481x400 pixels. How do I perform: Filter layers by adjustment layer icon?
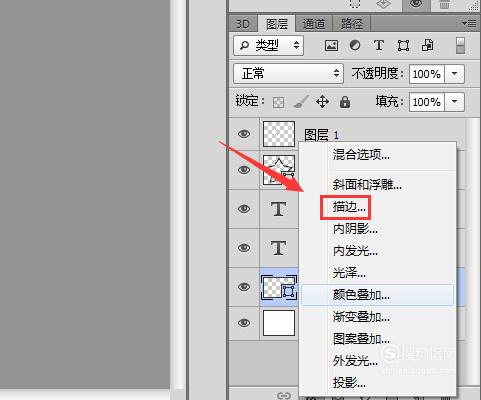coord(355,45)
